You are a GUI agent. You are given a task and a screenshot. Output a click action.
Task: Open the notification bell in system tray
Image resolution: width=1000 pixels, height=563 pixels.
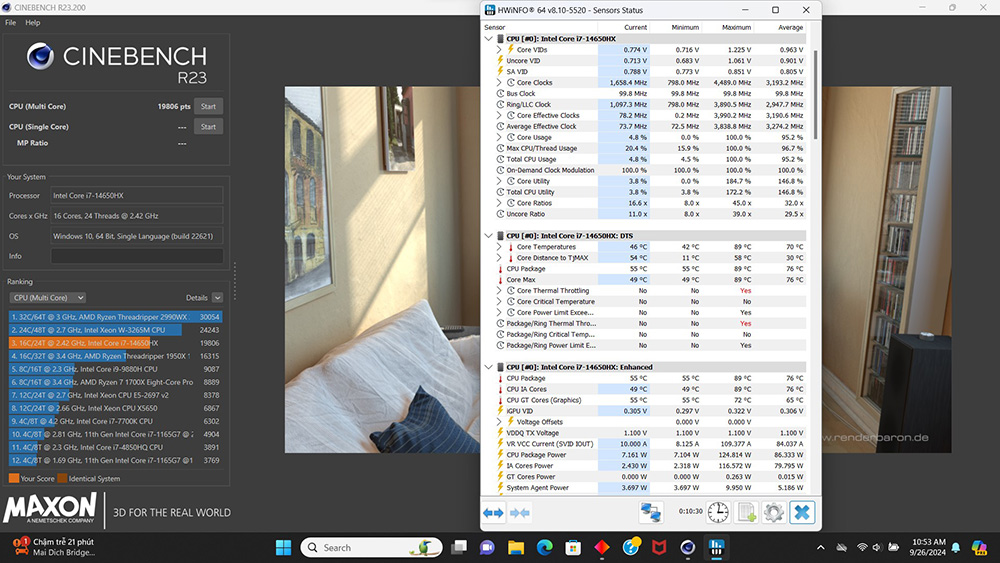coord(956,547)
